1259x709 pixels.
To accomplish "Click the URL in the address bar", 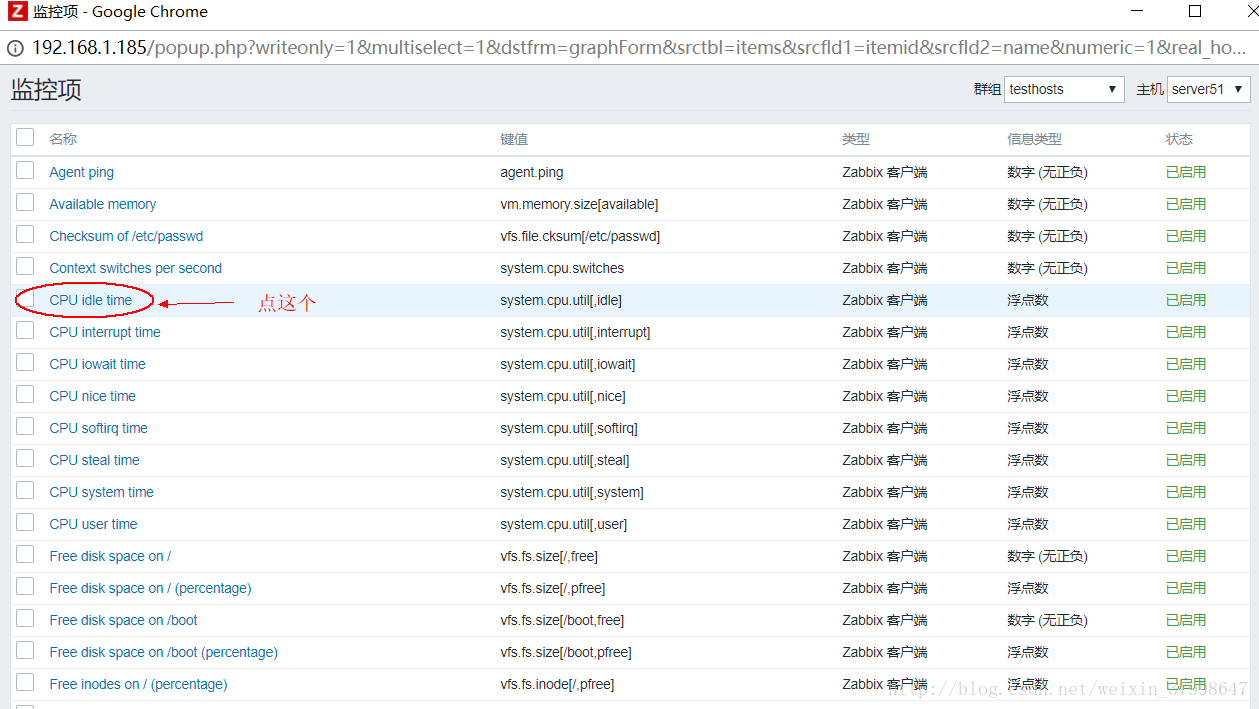I will point(640,47).
